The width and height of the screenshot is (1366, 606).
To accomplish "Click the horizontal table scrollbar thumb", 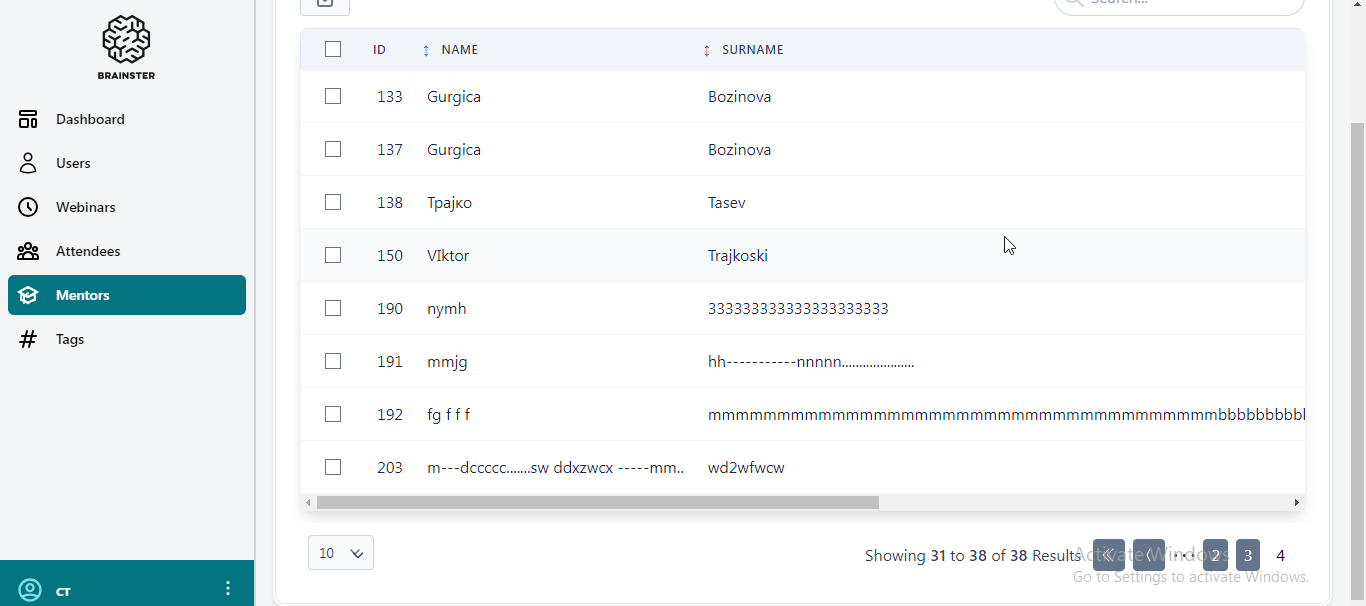I will point(597,503).
